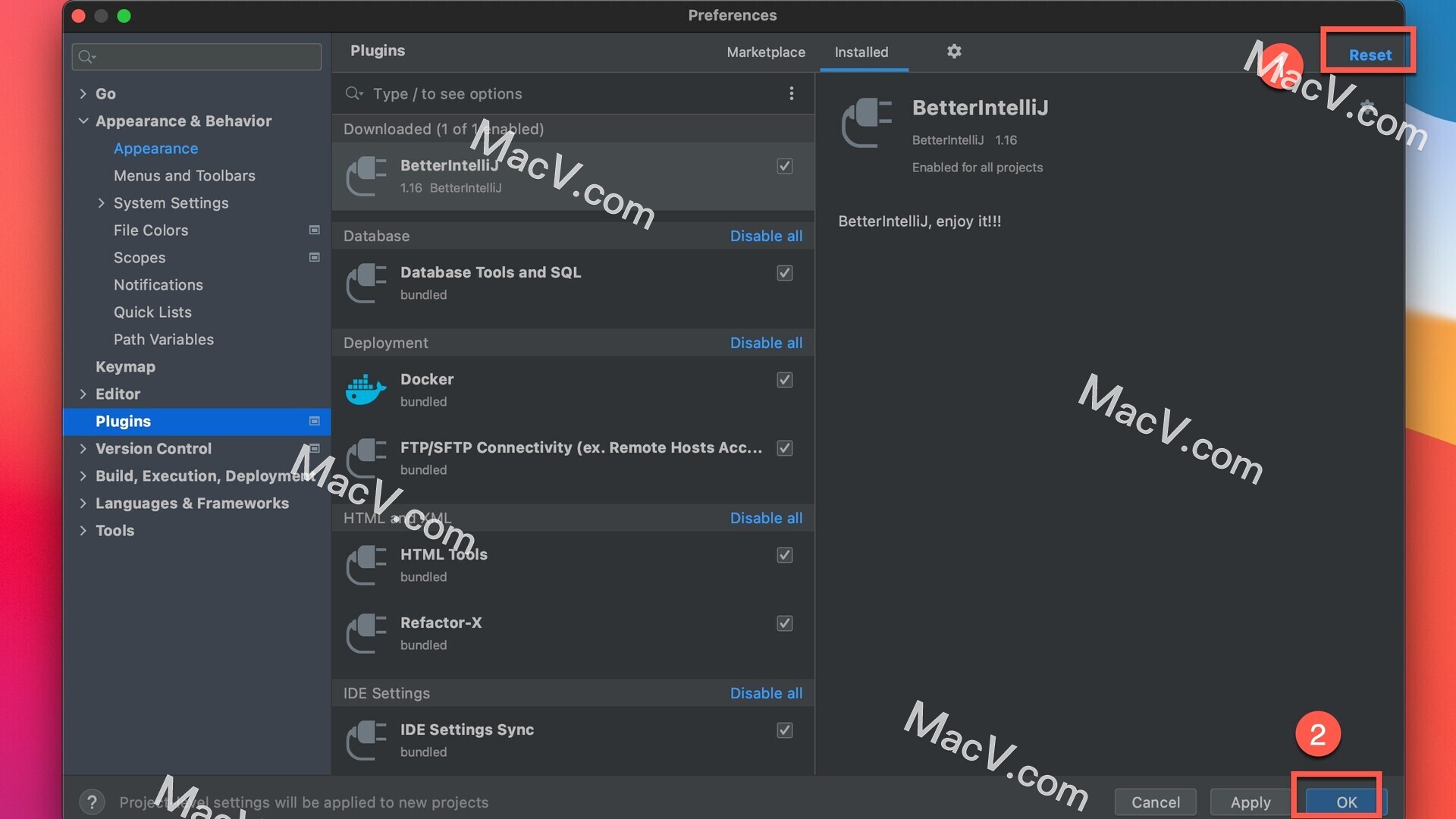
Task: Click the help question mark icon
Action: 92,802
